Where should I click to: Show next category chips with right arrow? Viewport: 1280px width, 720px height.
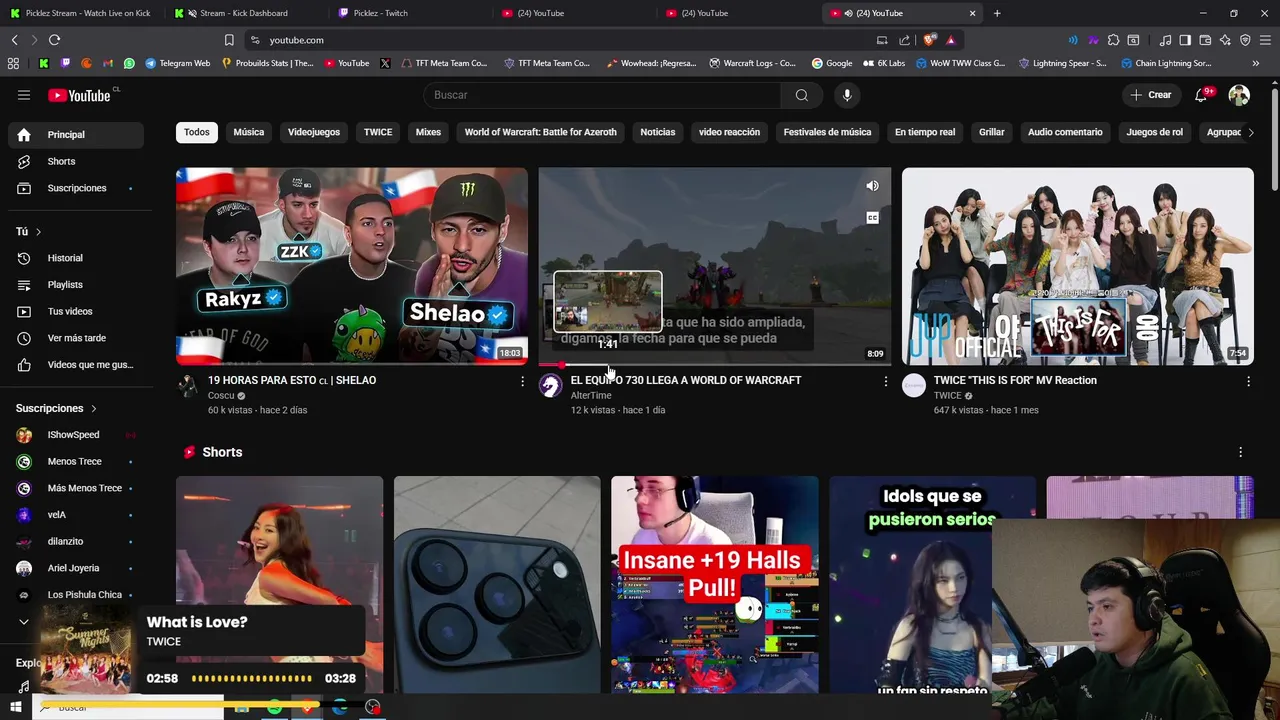pos(1249,132)
